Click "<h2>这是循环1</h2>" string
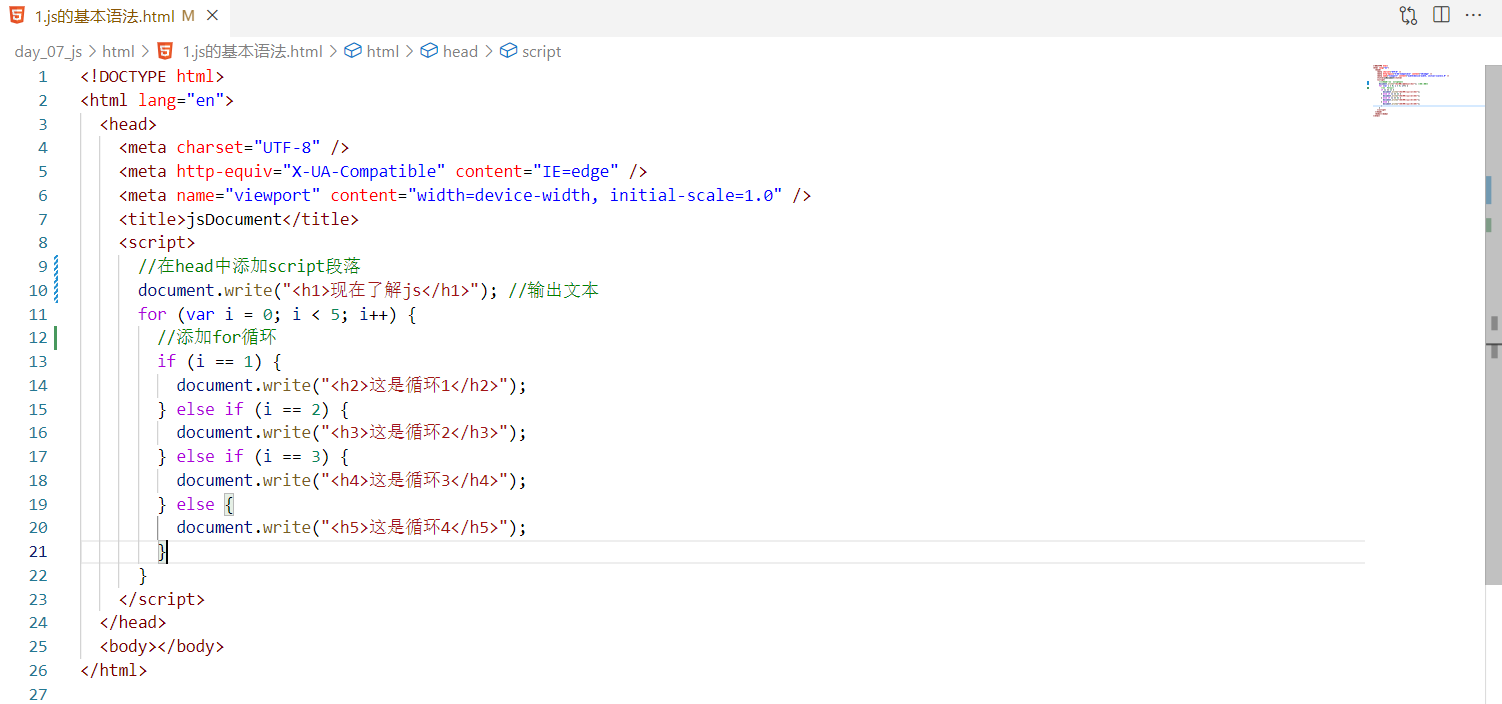This screenshot has height=704, width=1502. point(413,385)
